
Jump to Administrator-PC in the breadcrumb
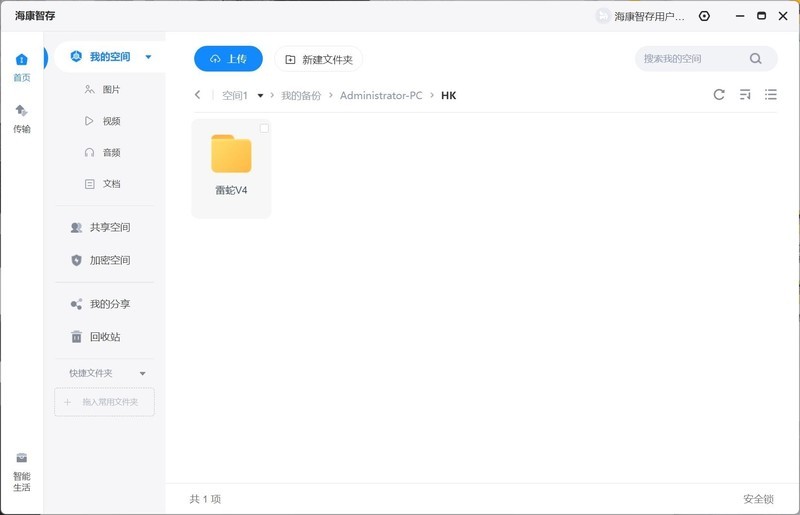click(x=381, y=95)
